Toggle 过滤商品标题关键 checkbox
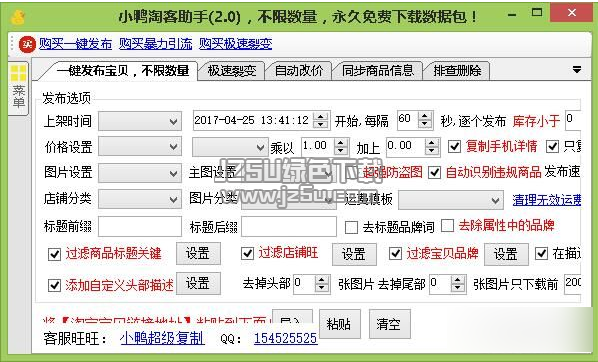This screenshot has width=598, height=362. 55,254
